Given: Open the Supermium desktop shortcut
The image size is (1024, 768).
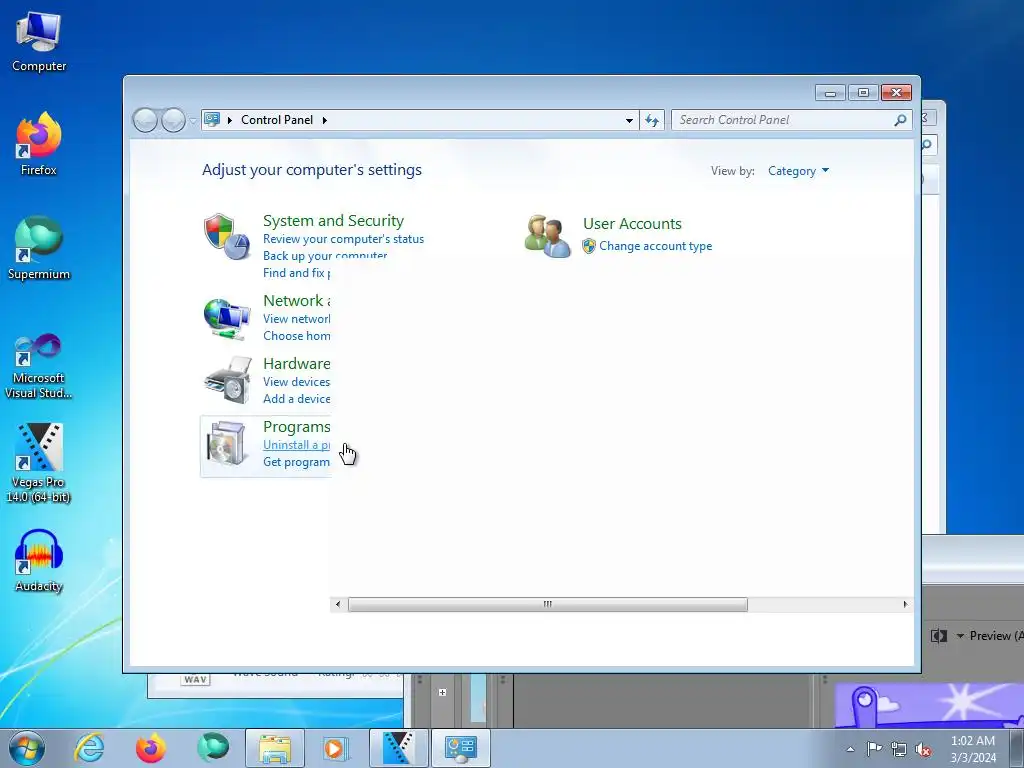Looking at the screenshot, I should [x=39, y=248].
